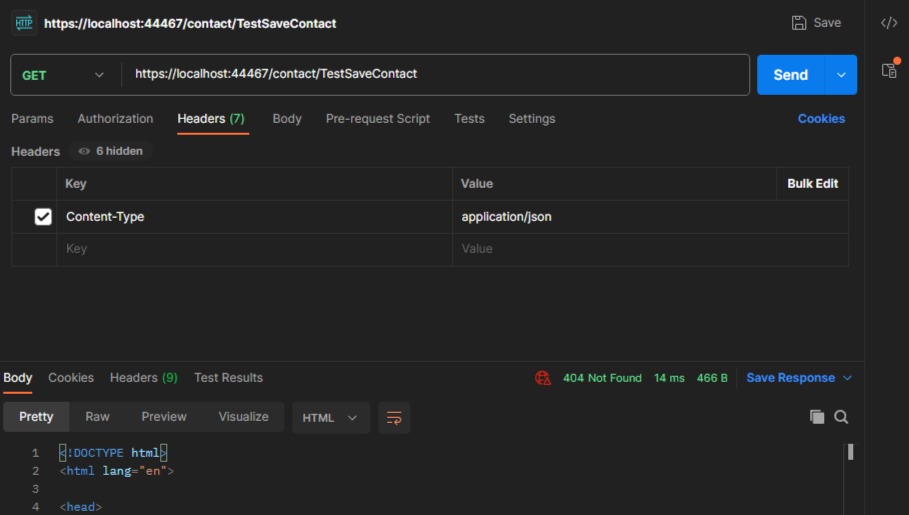Click the blue Send button
This screenshot has width=909, height=515.
[790, 75]
